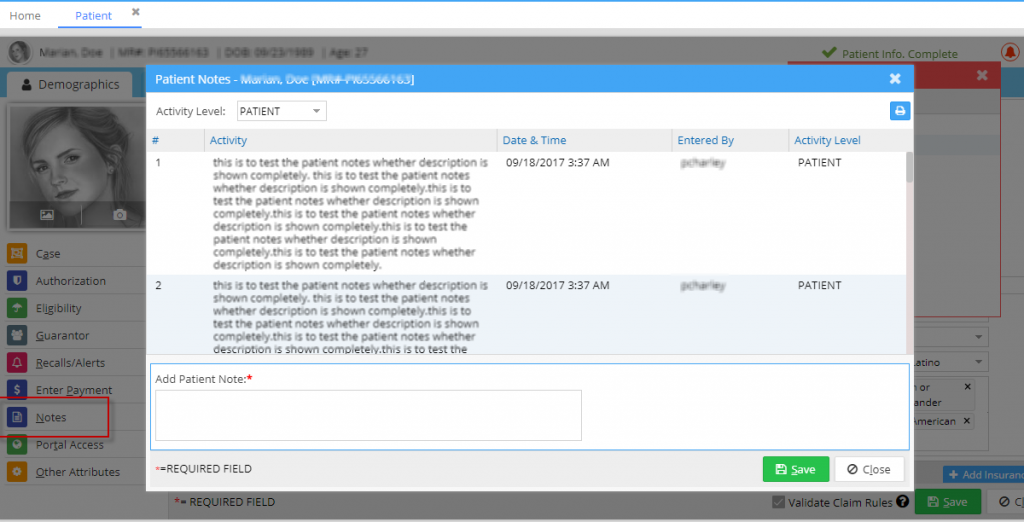Click the Eligibility umbrella icon
This screenshot has width=1024, height=522.
tap(17, 308)
